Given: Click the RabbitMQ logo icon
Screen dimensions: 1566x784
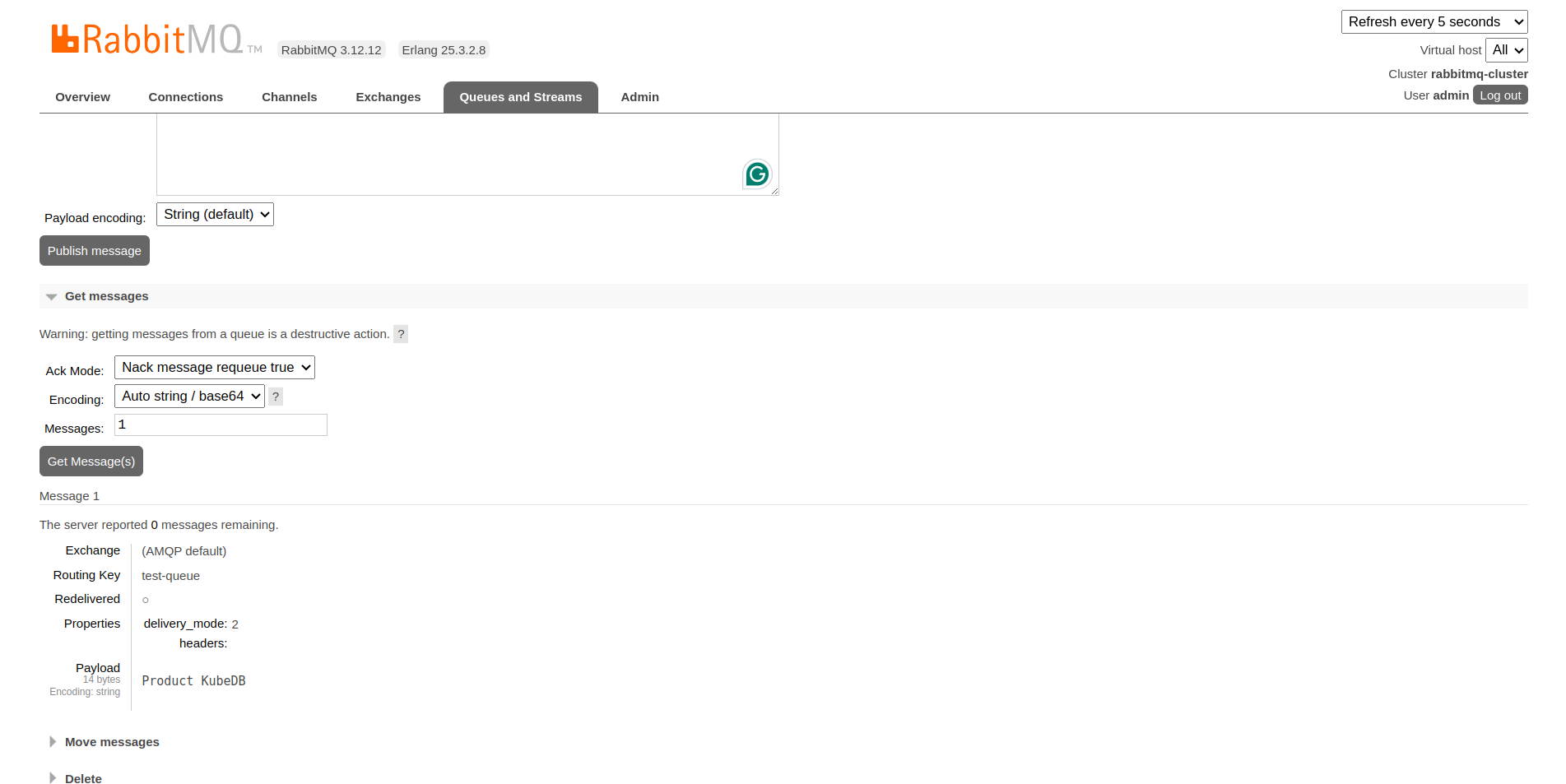Looking at the screenshot, I should (x=65, y=39).
